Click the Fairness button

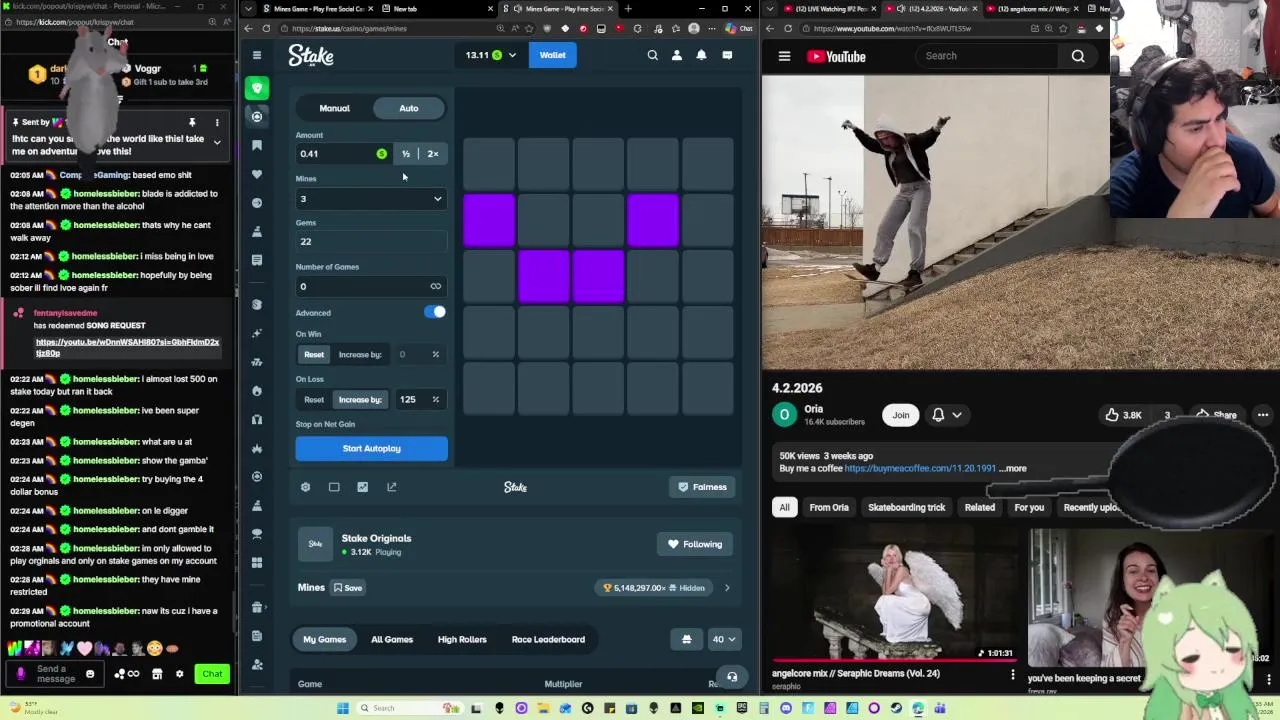click(x=702, y=487)
